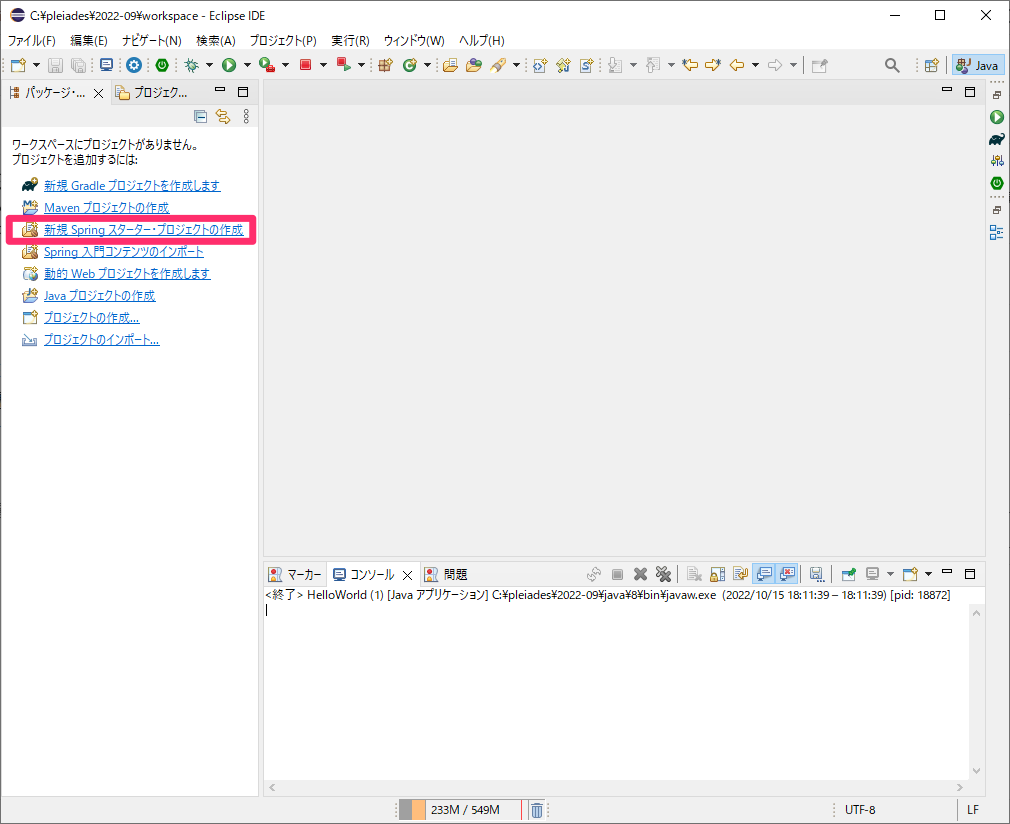Collapse All in Package Explorer
The height and width of the screenshot is (824, 1010).
pyautogui.click(x=200, y=117)
